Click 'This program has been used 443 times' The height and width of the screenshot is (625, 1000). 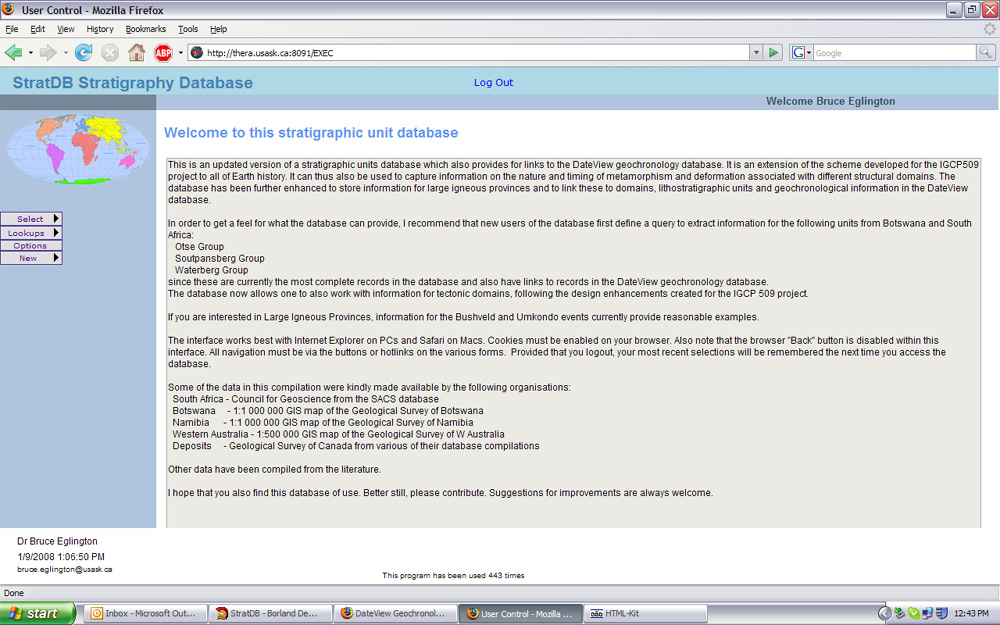pos(453,575)
